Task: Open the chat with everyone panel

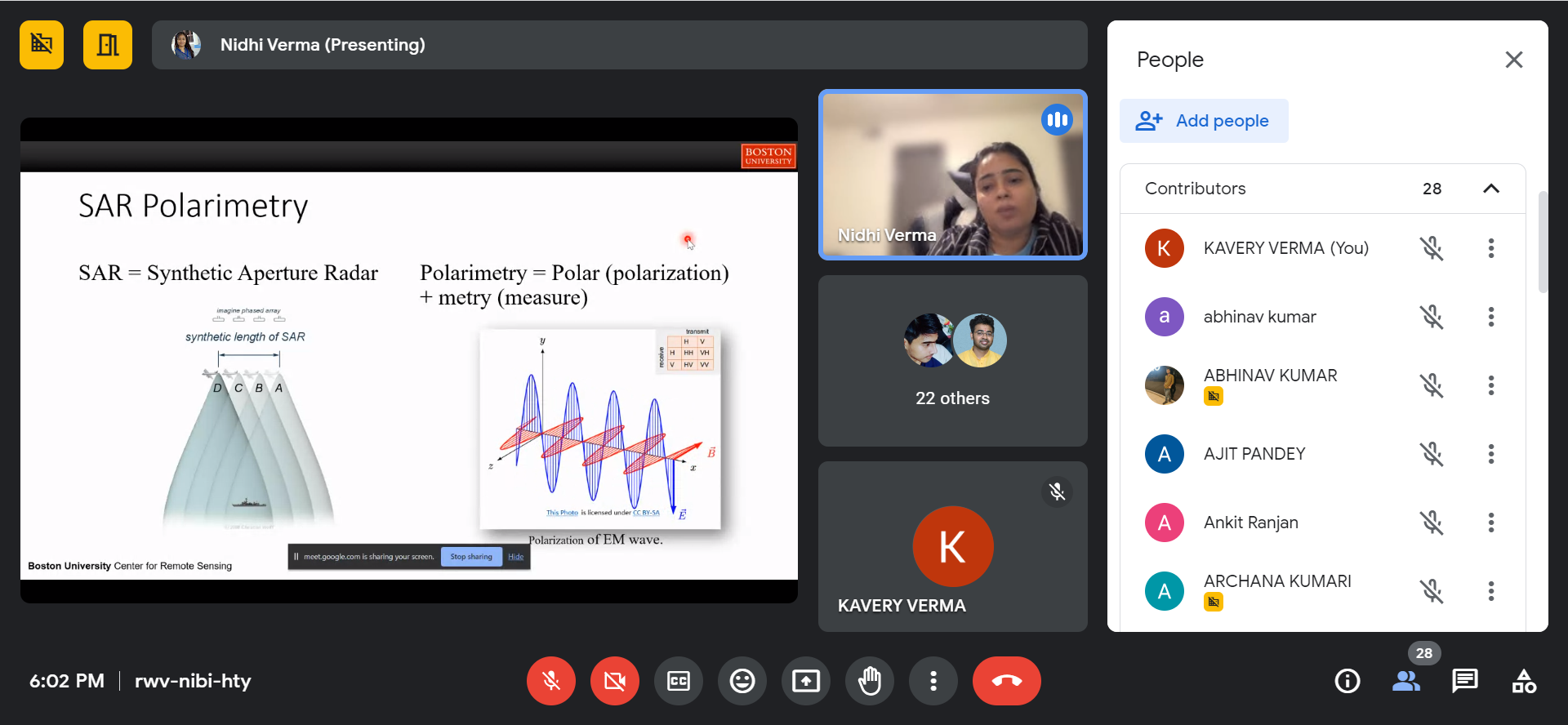Action: point(1464,681)
